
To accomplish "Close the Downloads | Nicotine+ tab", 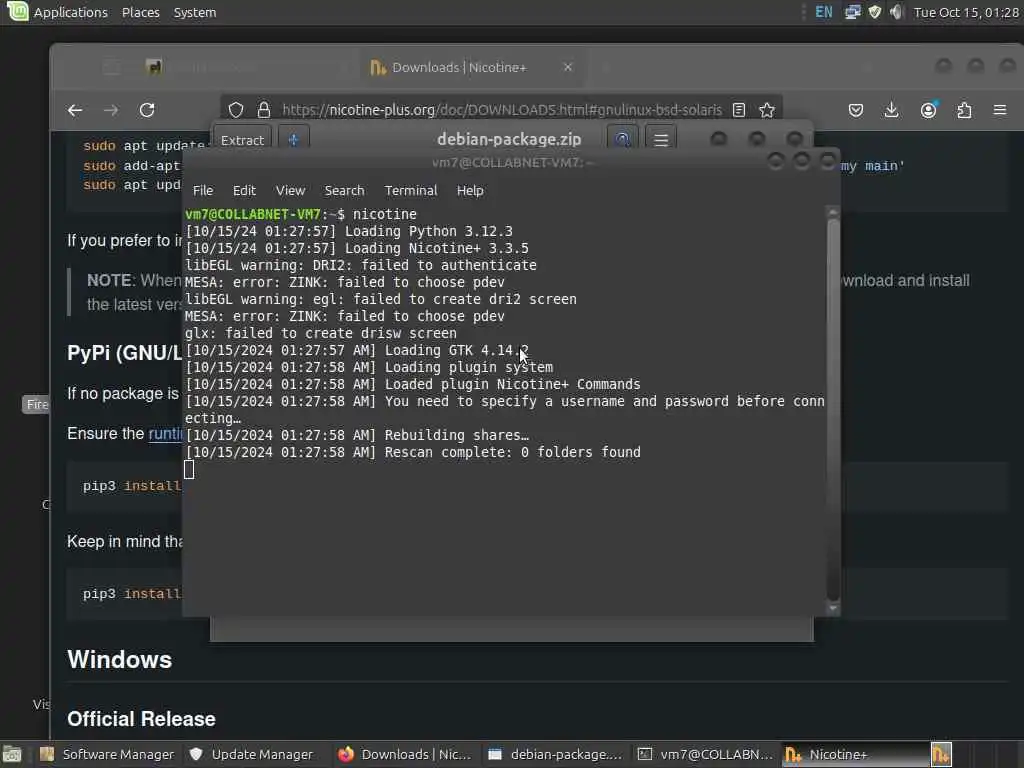I will tap(568, 67).
